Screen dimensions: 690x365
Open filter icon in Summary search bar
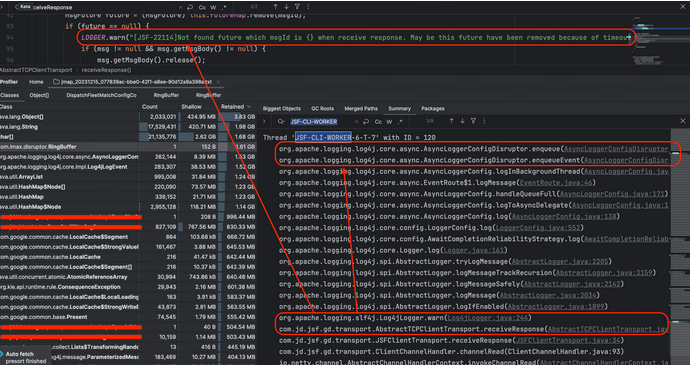point(473,121)
